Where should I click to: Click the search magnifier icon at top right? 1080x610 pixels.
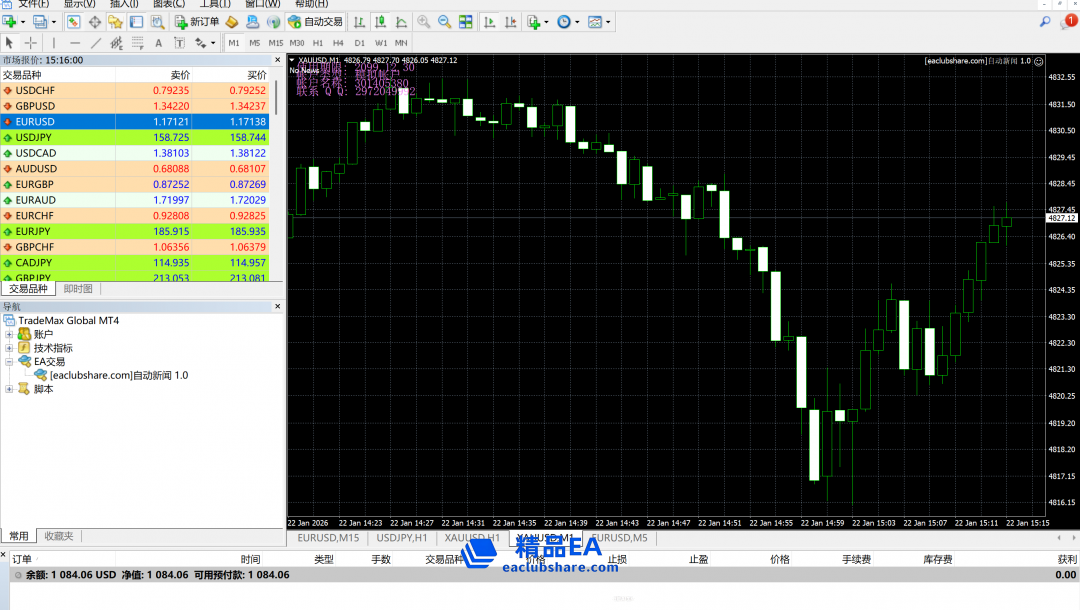[1046, 21]
